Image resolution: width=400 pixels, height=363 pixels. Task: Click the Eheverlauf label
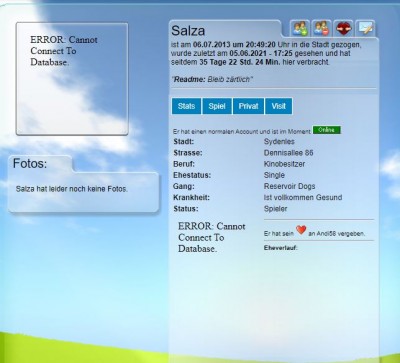[280, 248]
